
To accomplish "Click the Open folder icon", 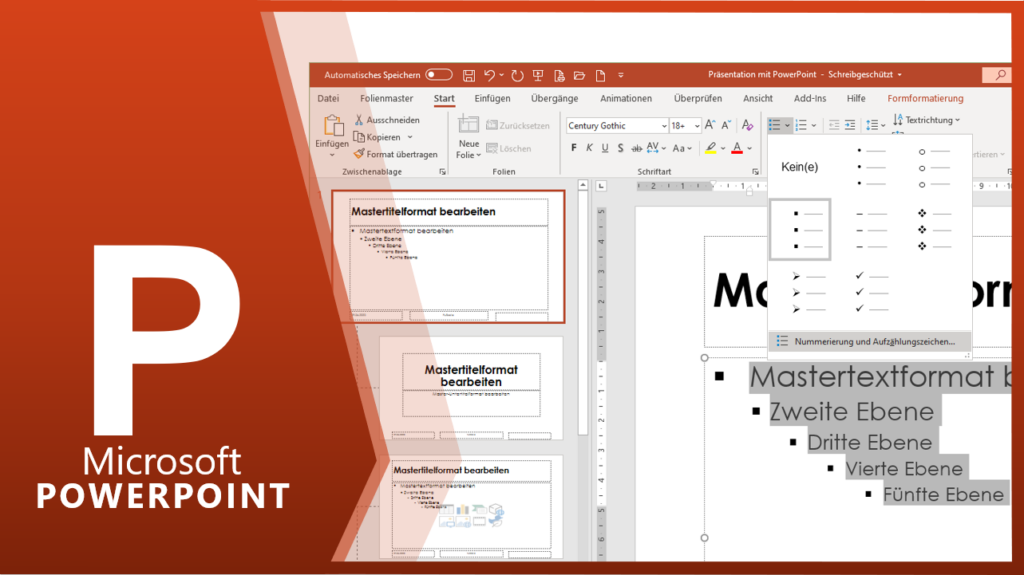I will pos(579,76).
